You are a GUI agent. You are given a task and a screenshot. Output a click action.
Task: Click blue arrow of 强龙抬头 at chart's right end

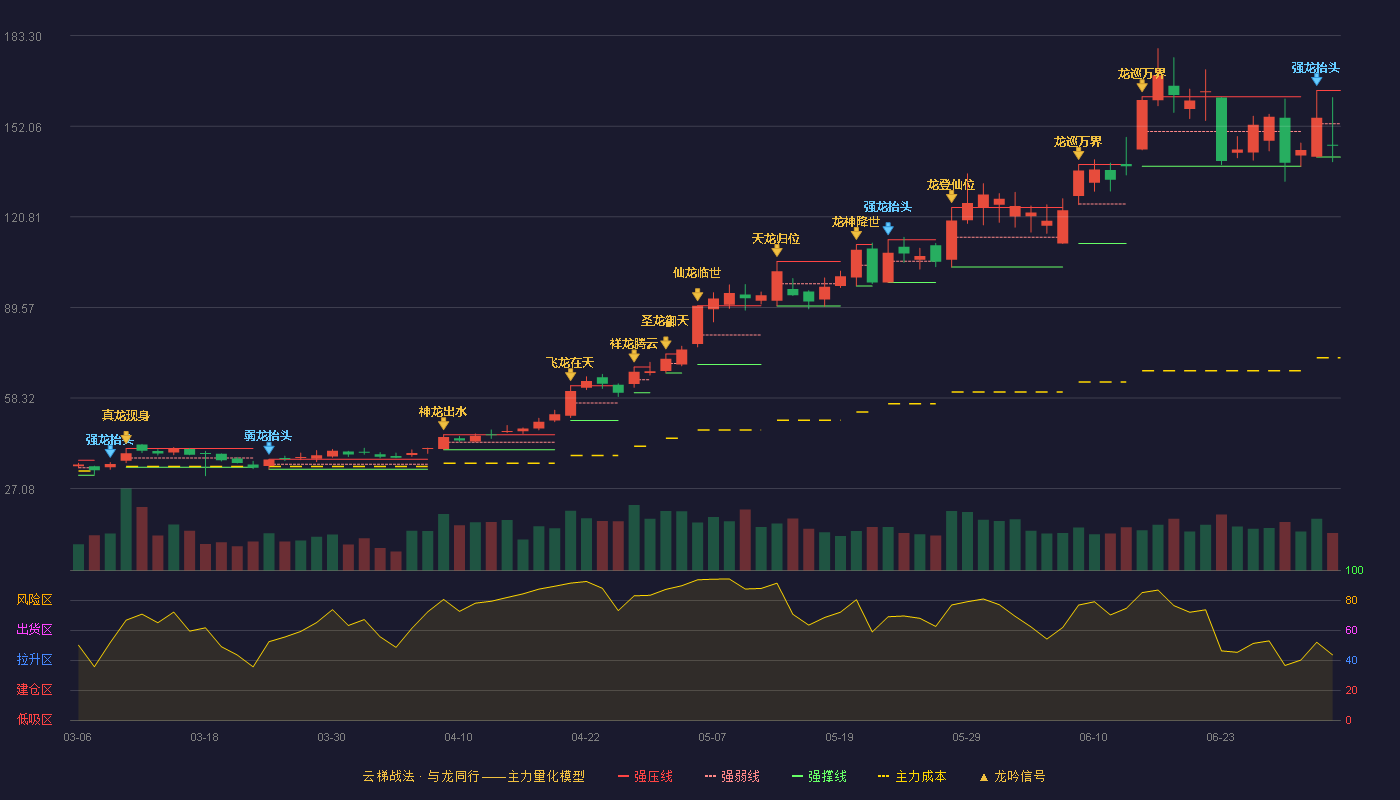coord(1317,79)
